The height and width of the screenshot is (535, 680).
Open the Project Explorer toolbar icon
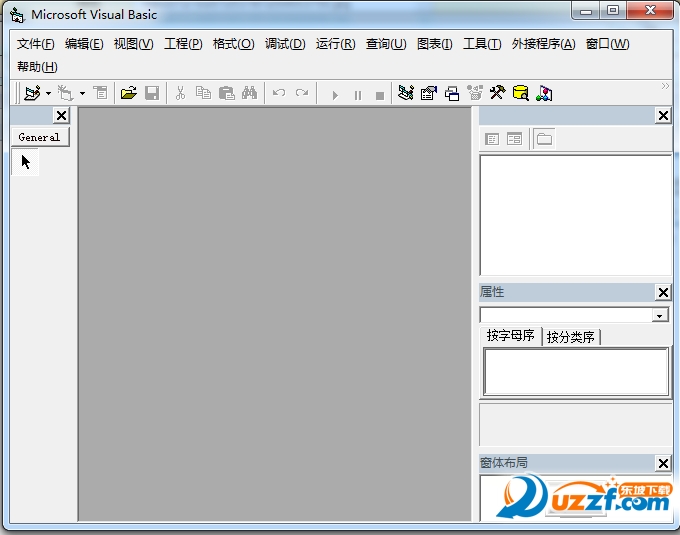405,93
